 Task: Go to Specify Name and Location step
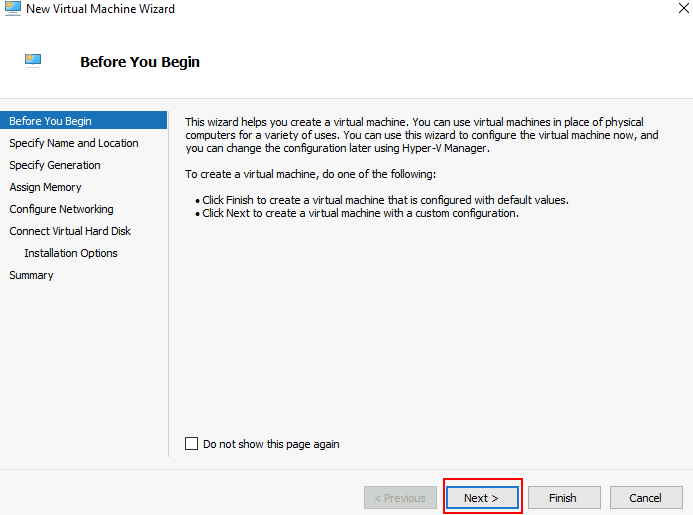coord(74,143)
